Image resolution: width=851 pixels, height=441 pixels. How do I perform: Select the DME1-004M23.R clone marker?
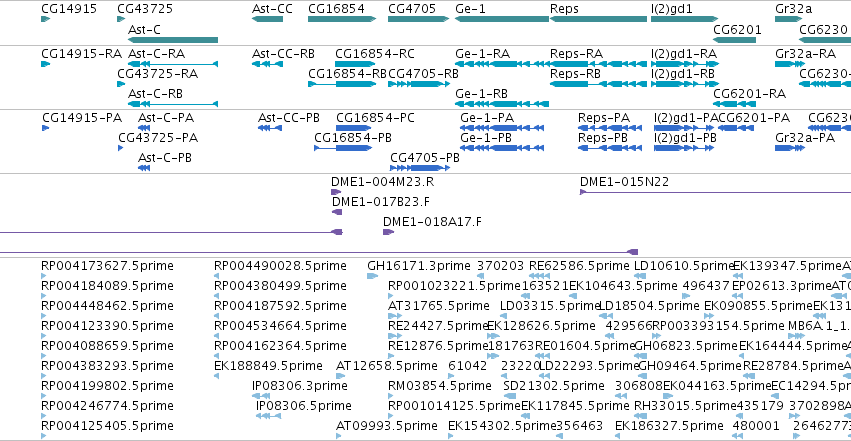click(336, 192)
